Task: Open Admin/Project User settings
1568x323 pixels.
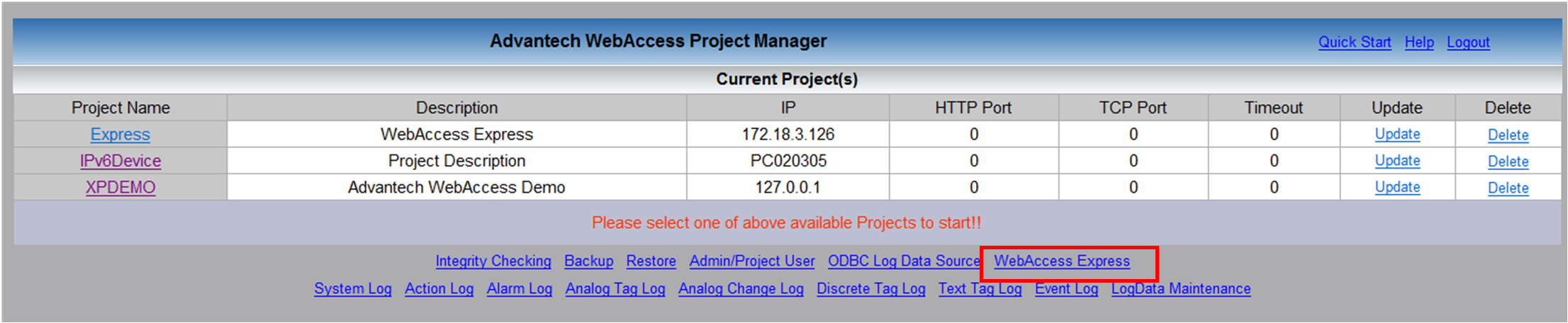Action: (751, 261)
